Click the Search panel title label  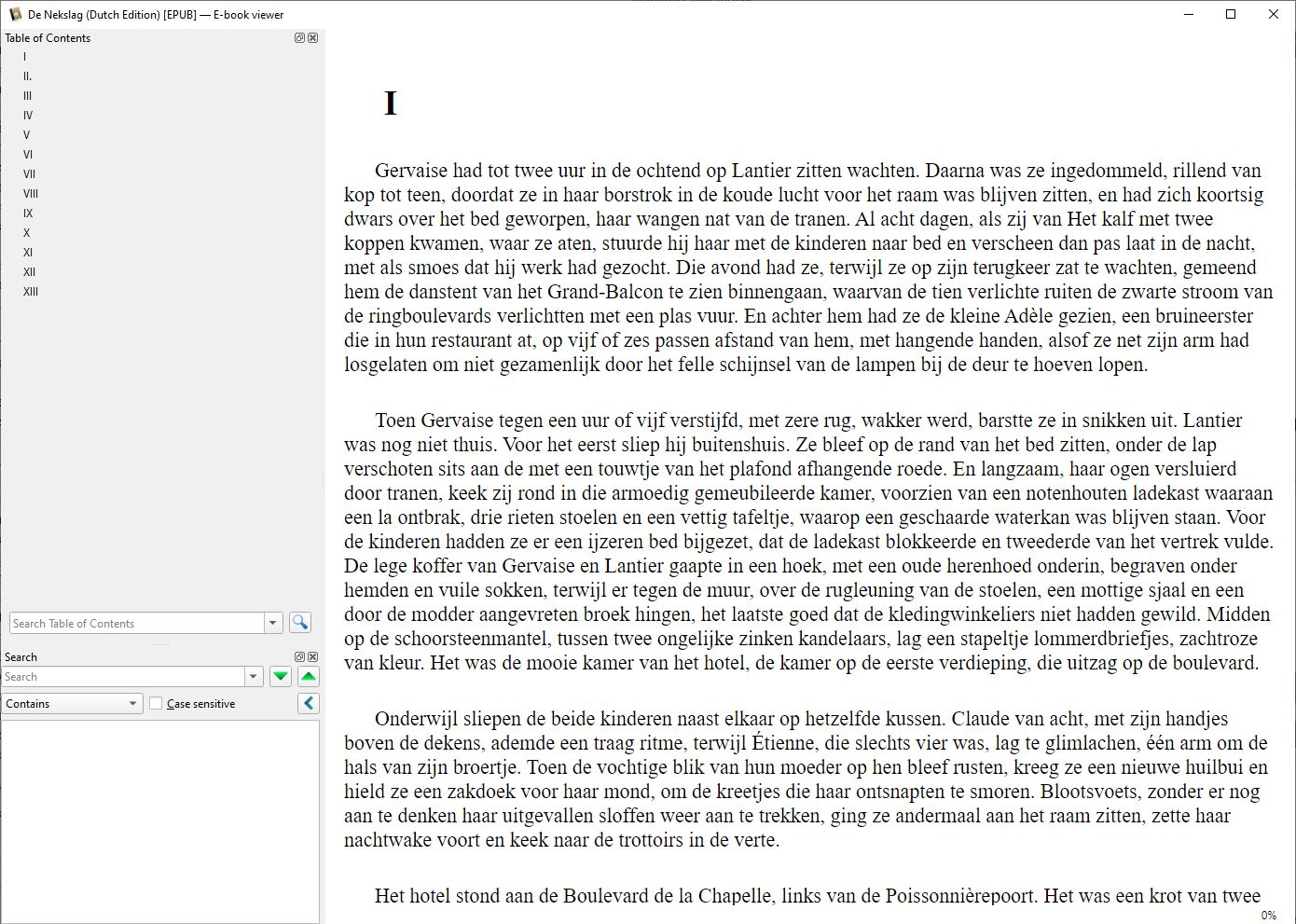21,657
